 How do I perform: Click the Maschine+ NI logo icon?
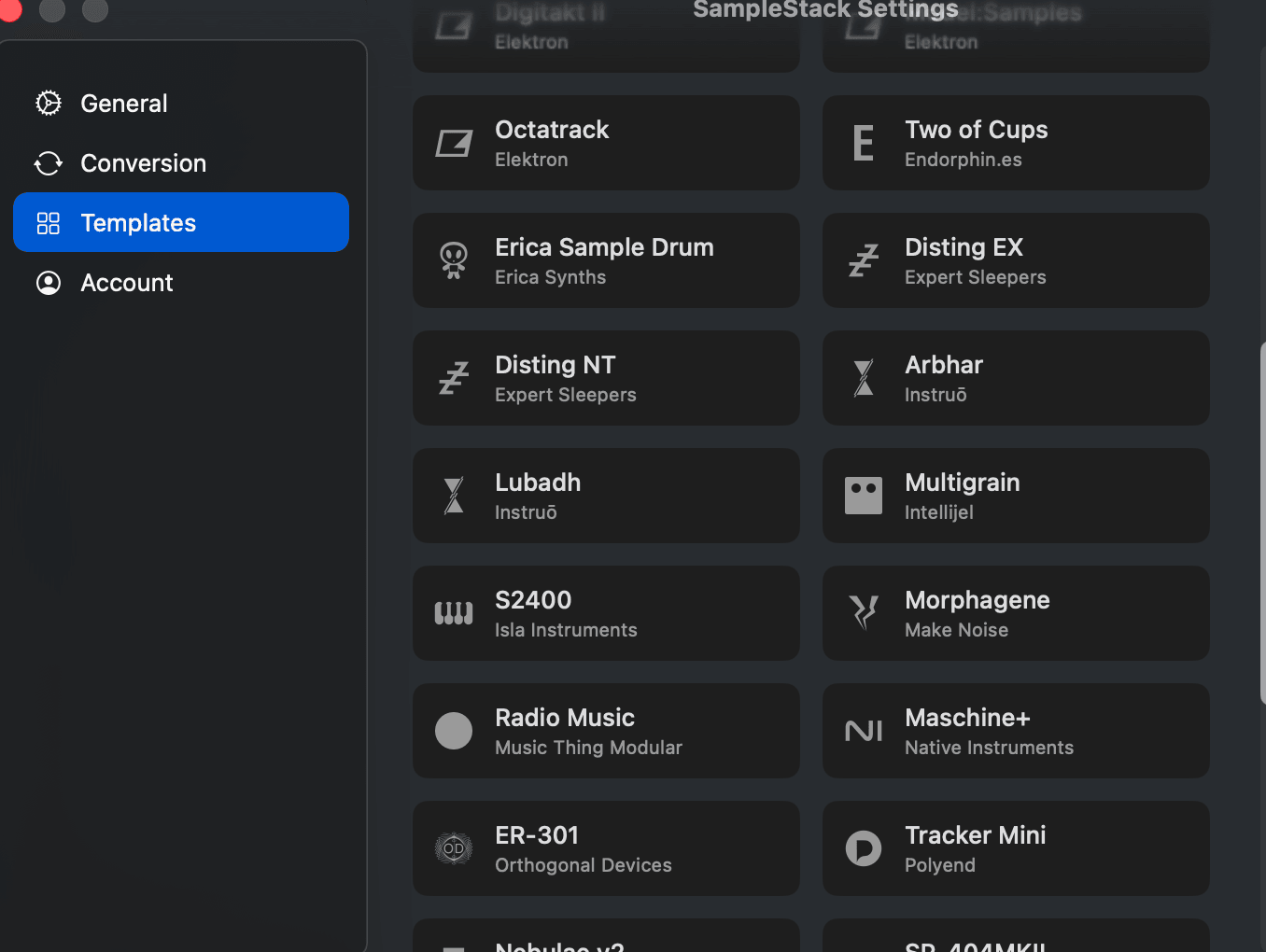[864, 731]
